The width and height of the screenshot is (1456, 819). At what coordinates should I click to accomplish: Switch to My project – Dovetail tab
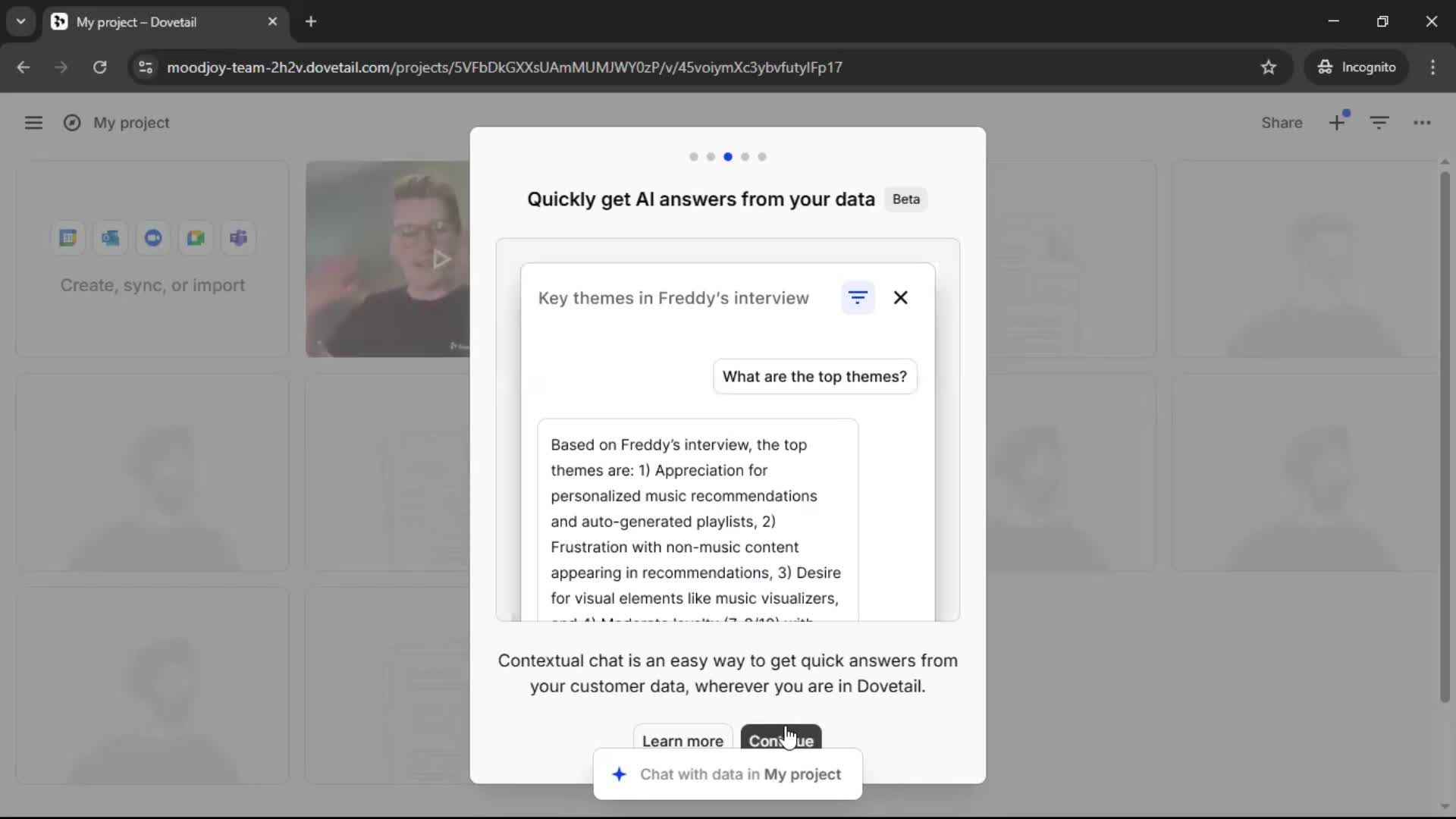tap(136, 22)
